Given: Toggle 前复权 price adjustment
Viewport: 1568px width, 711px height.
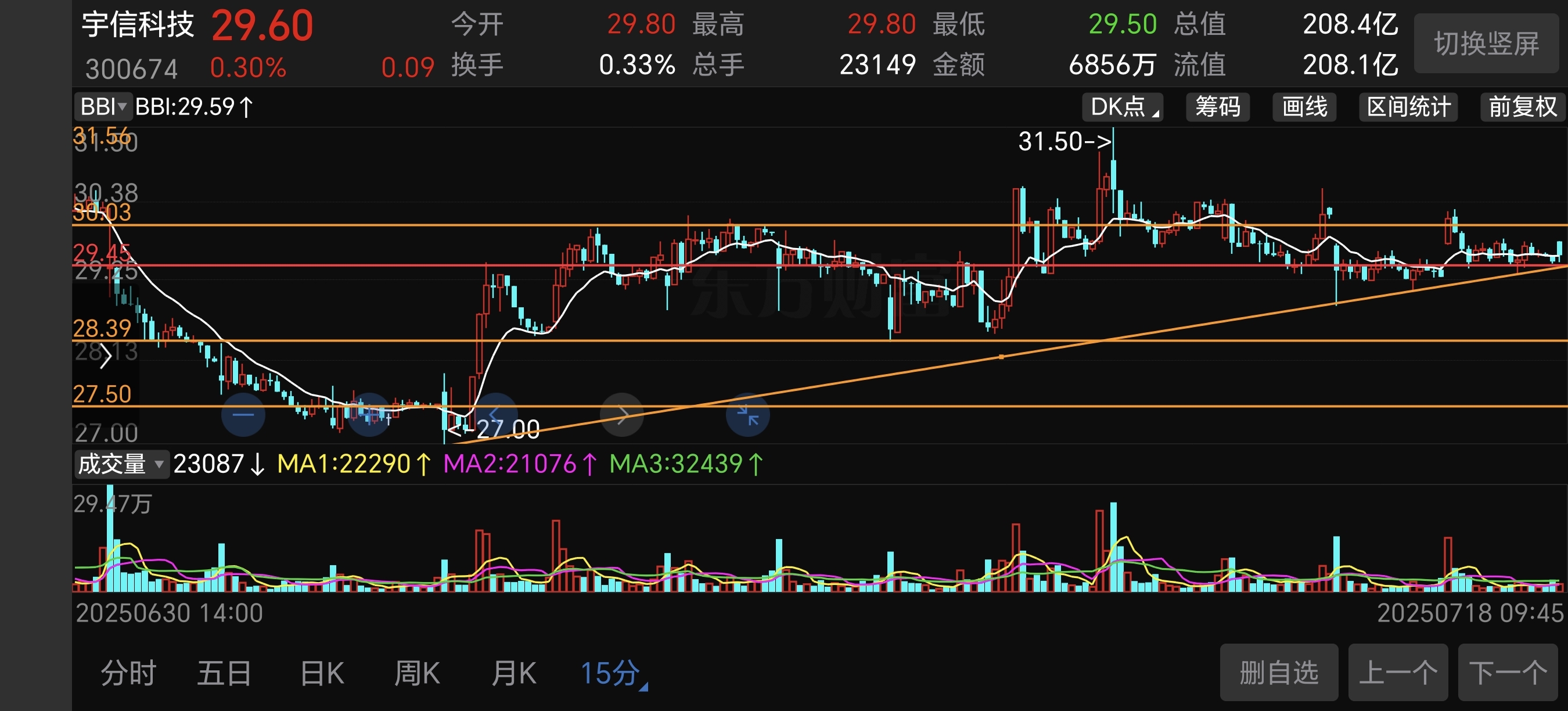Looking at the screenshot, I should pyautogui.click(x=1522, y=107).
